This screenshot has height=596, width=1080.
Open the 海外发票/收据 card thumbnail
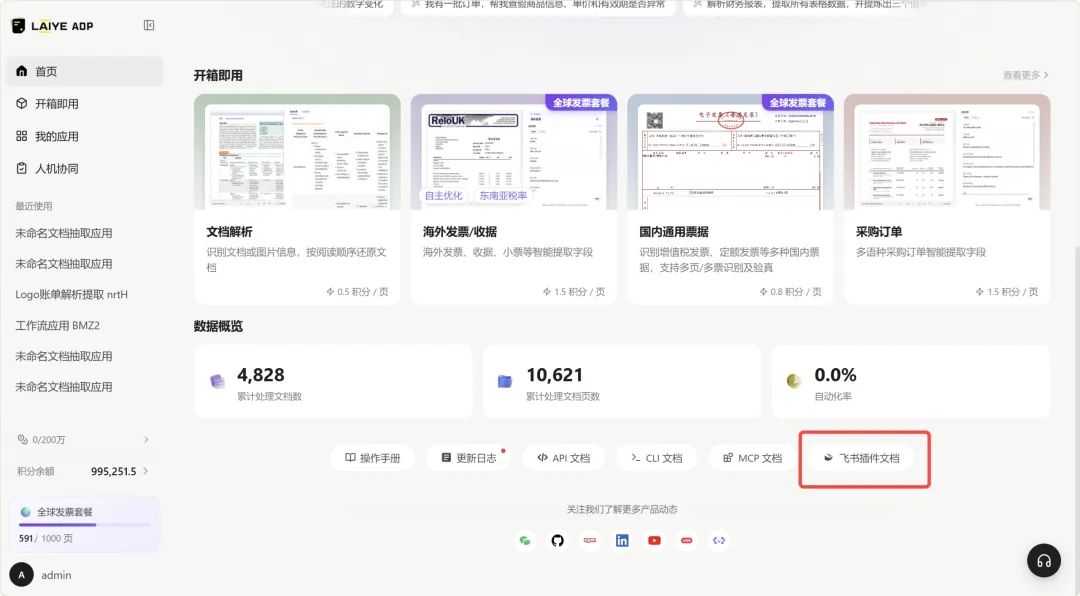[x=514, y=152]
